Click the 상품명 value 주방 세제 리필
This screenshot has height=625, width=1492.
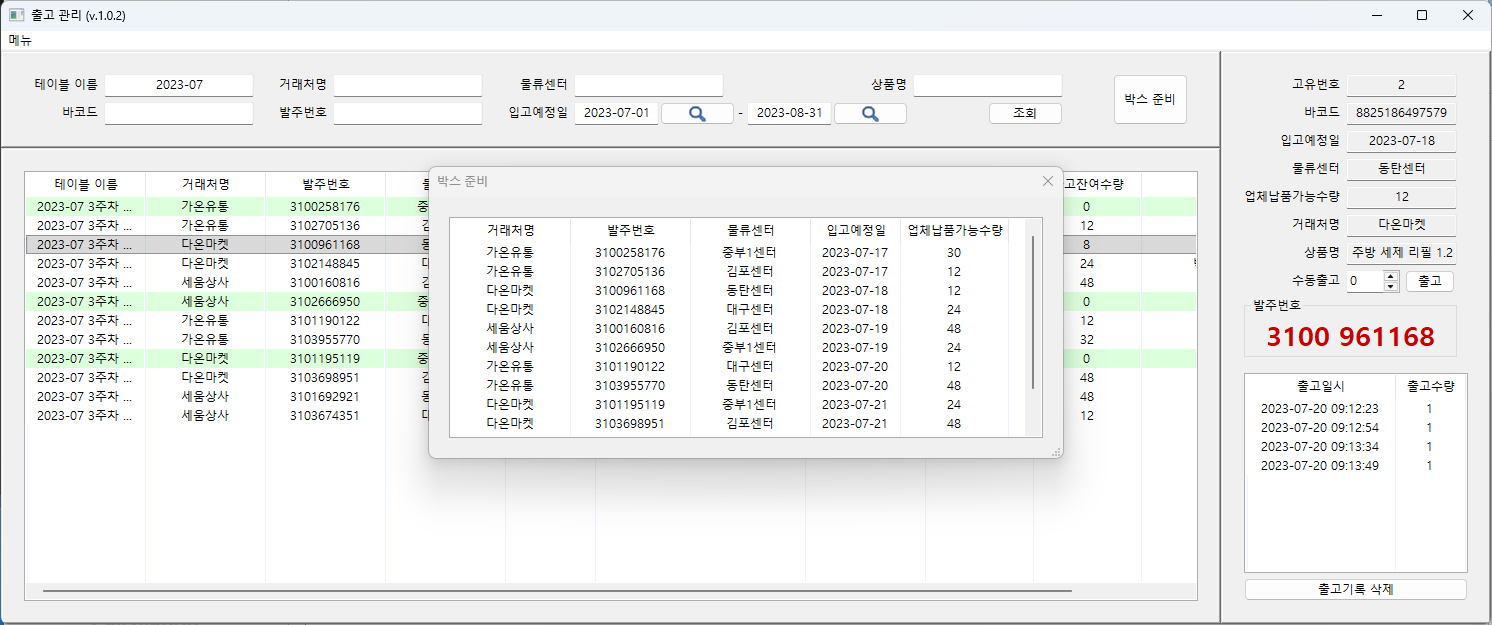point(1401,252)
